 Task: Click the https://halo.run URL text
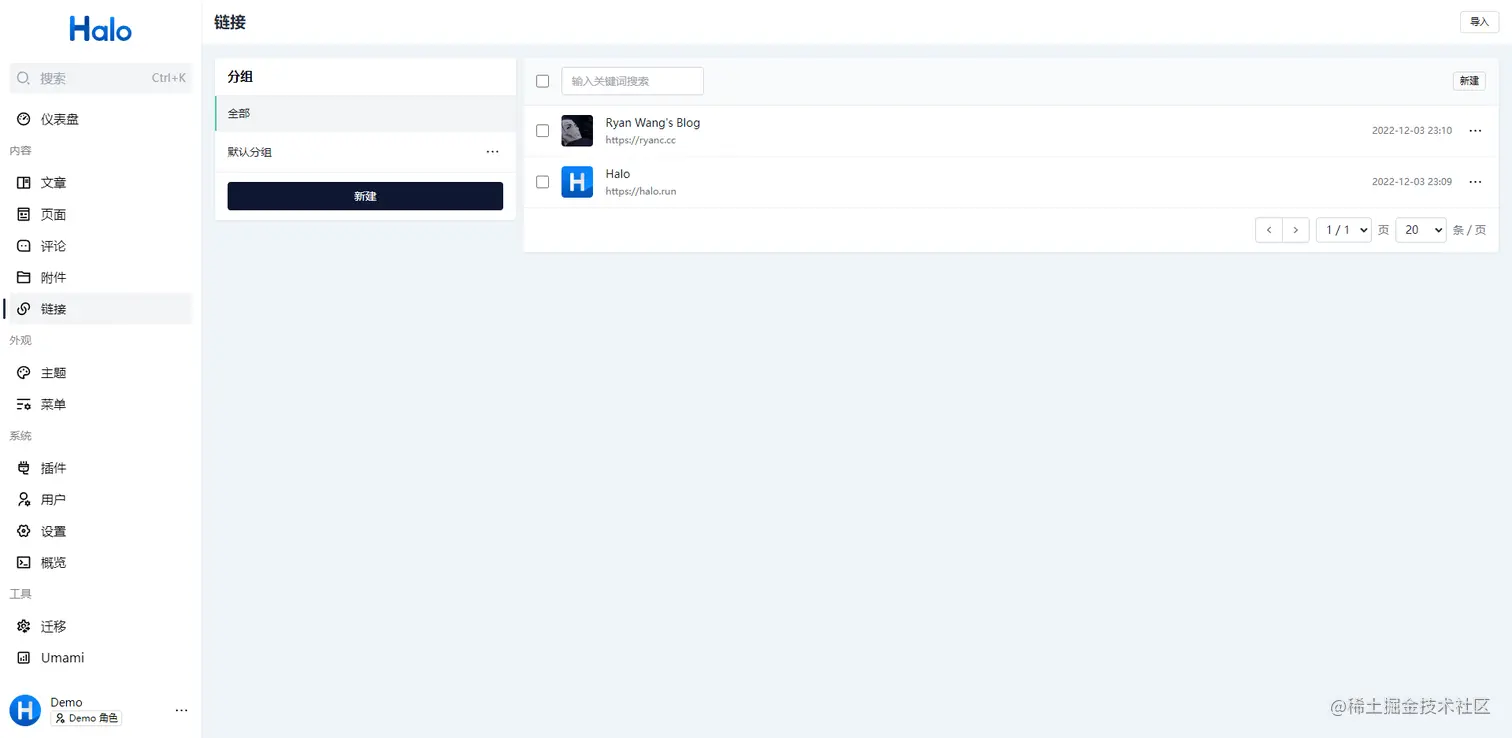[x=641, y=191]
